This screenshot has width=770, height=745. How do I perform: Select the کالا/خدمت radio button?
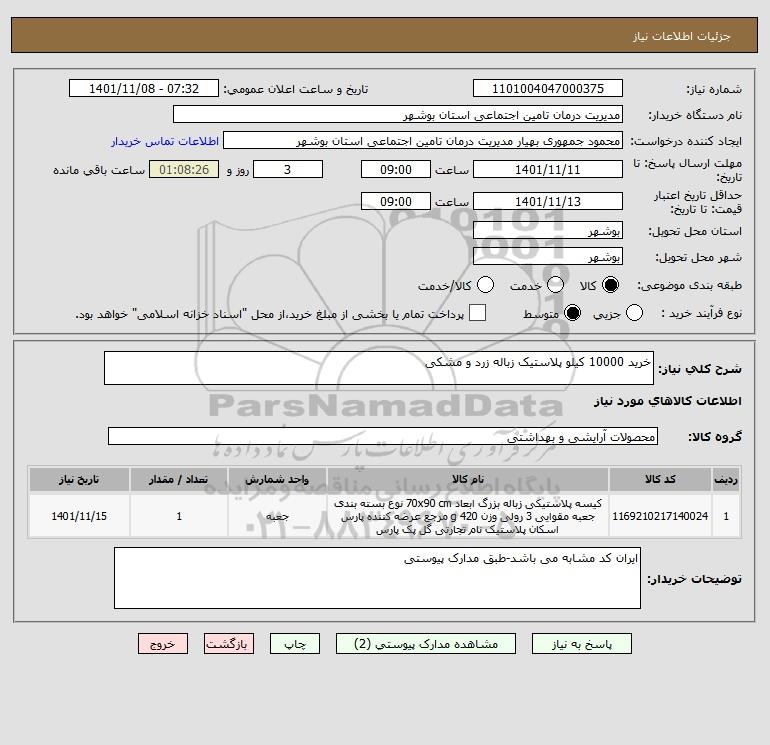coord(485,285)
